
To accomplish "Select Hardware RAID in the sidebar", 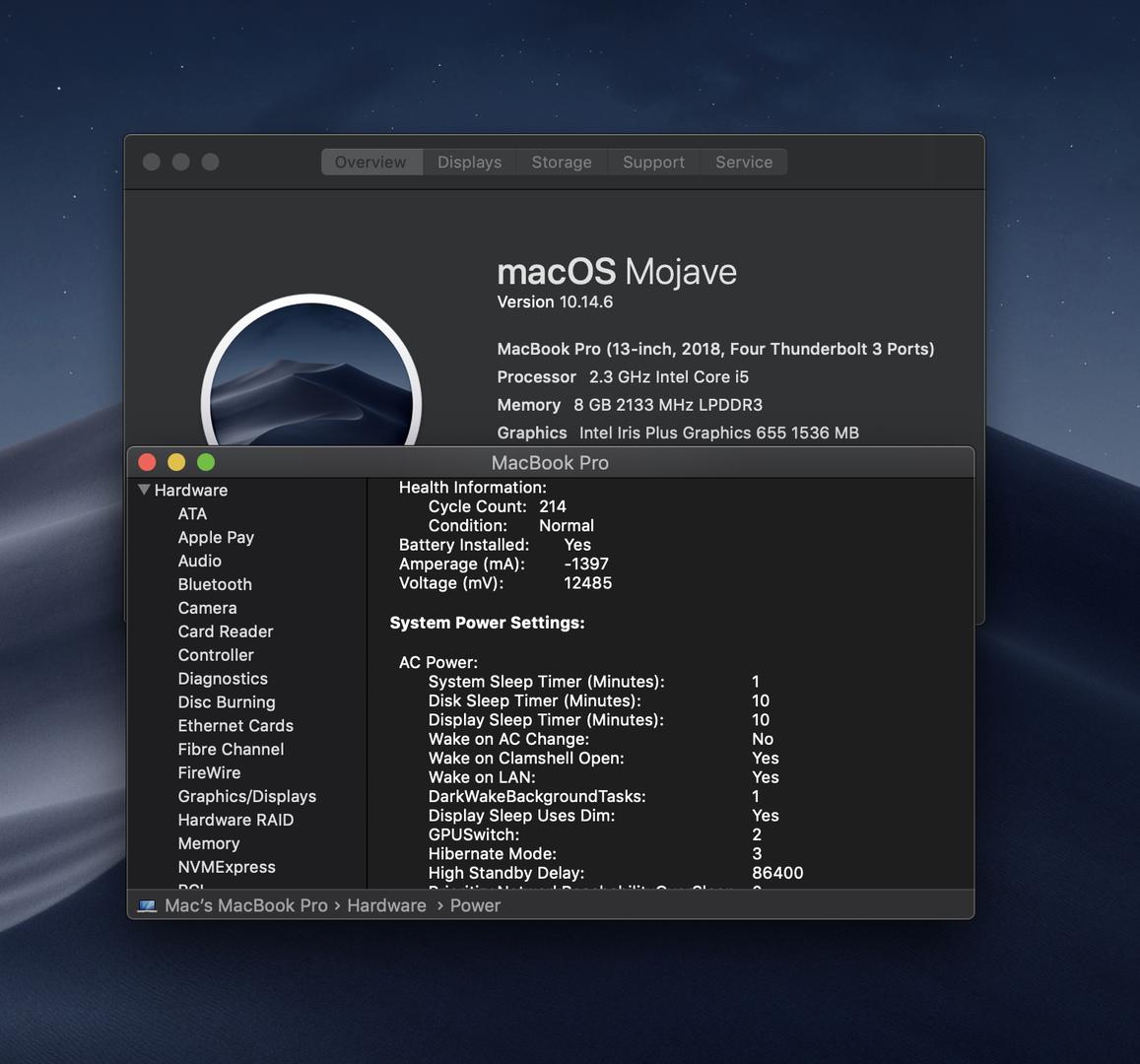I will click(235, 820).
